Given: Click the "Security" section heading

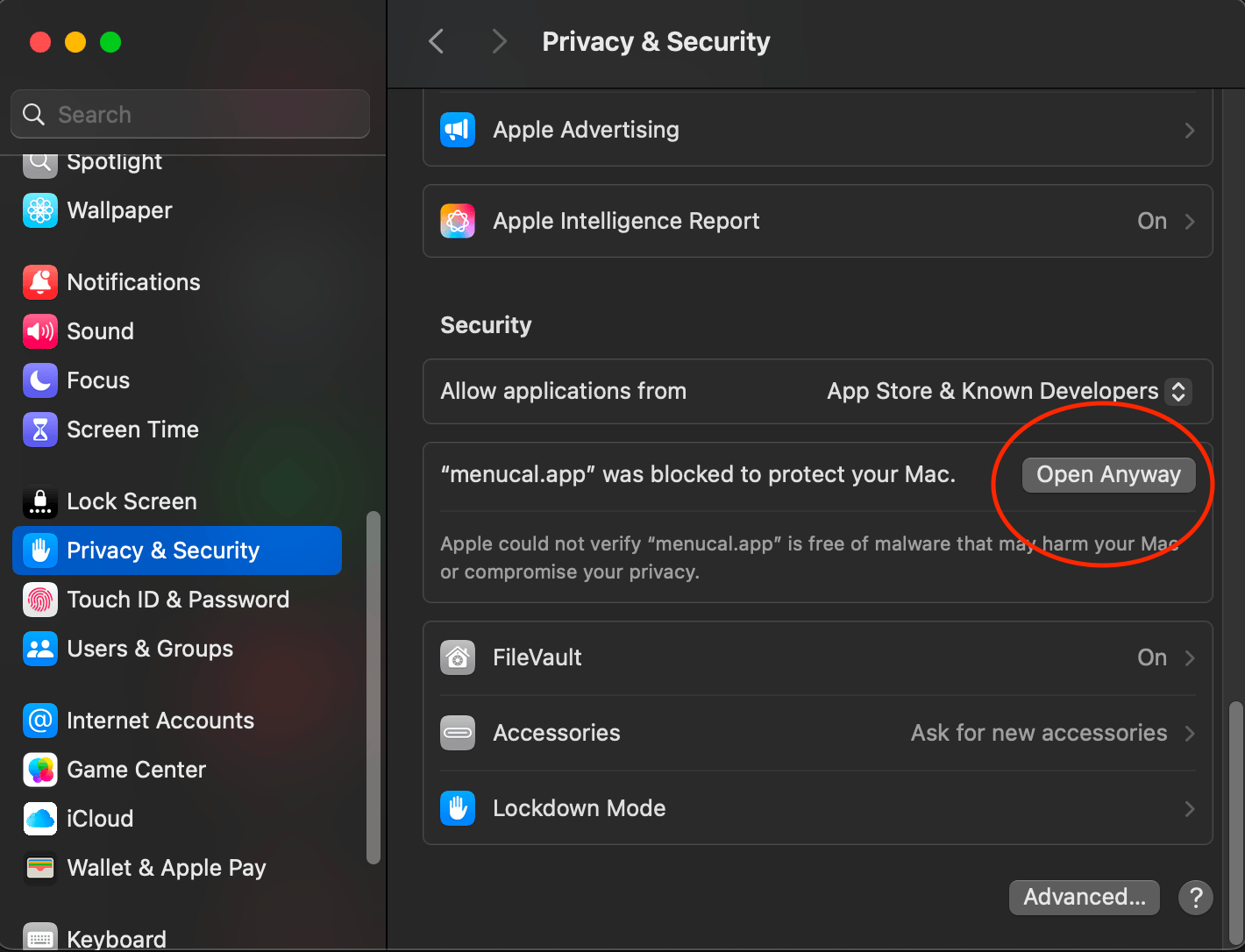Looking at the screenshot, I should coord(486,325).
